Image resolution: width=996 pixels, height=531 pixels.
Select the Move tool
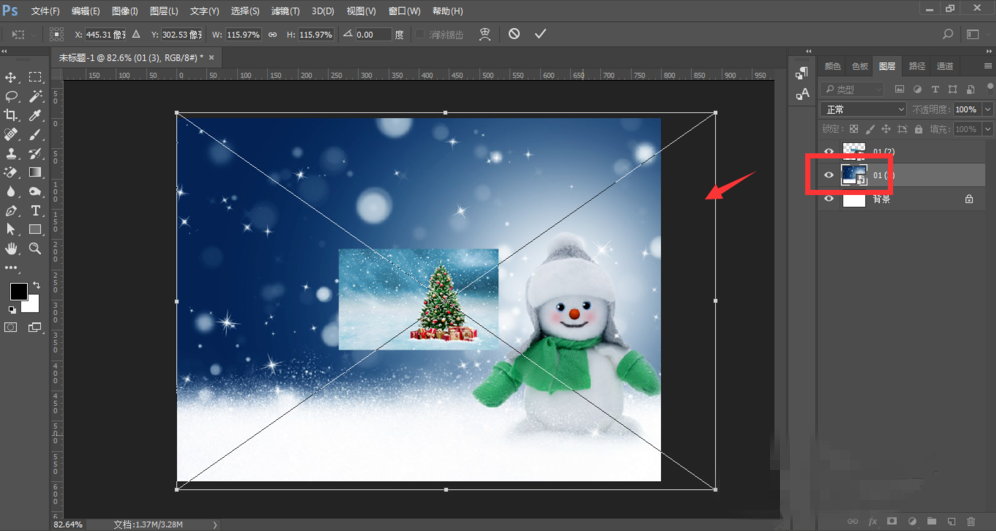(11, 77)
